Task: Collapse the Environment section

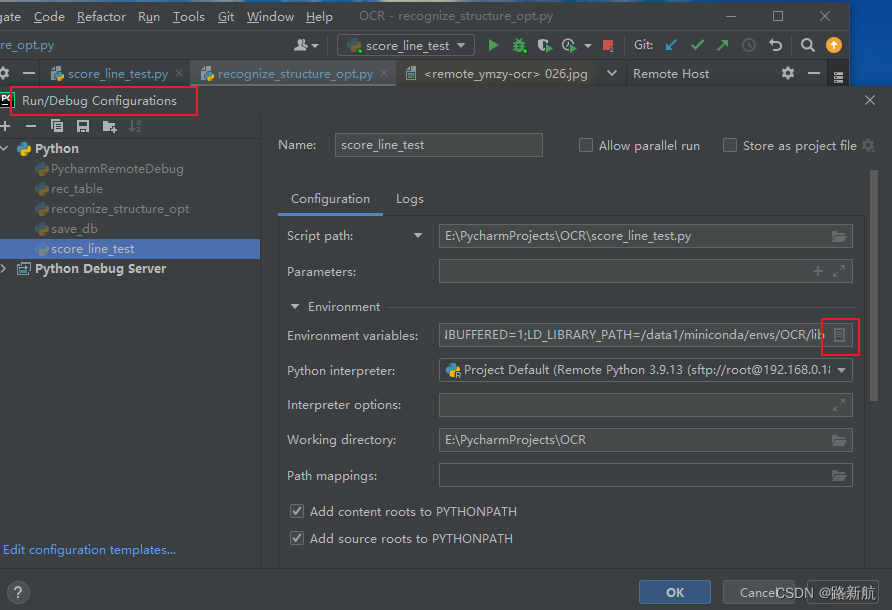Action: pos(295,307)
